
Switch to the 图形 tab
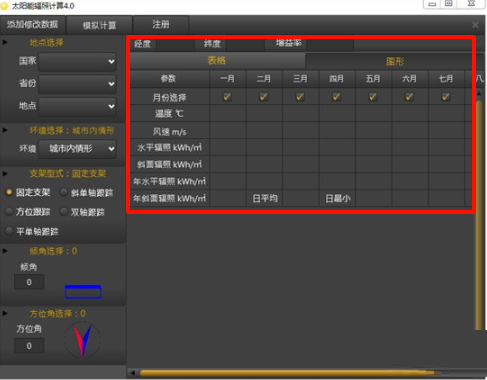395,61
